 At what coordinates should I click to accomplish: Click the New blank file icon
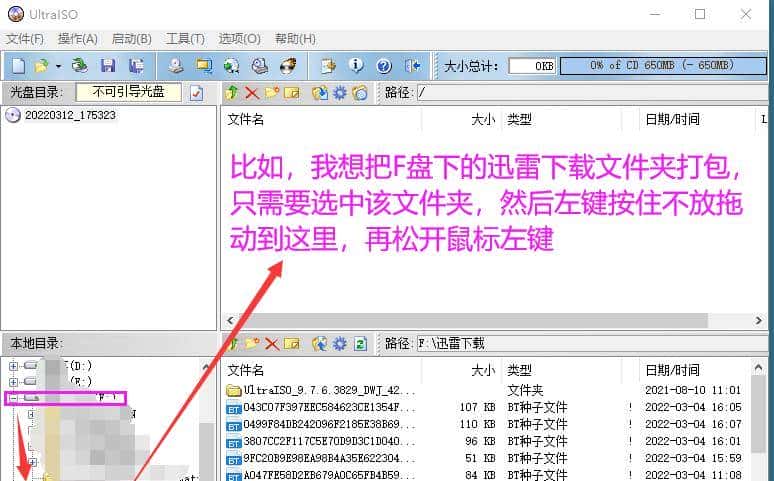click(x=19, y=66)
